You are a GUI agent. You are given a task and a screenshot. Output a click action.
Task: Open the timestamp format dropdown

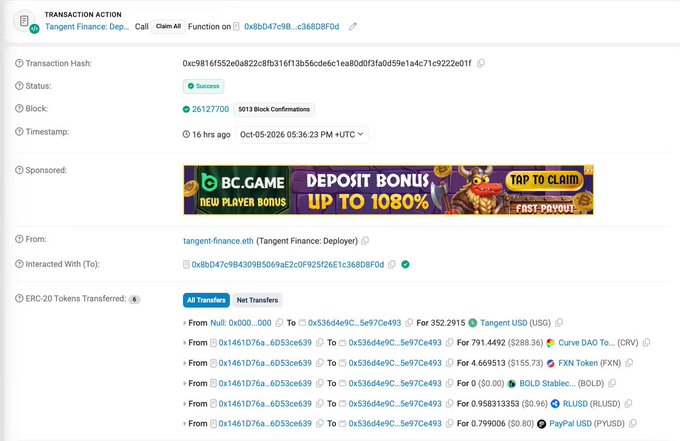point(301,134)
